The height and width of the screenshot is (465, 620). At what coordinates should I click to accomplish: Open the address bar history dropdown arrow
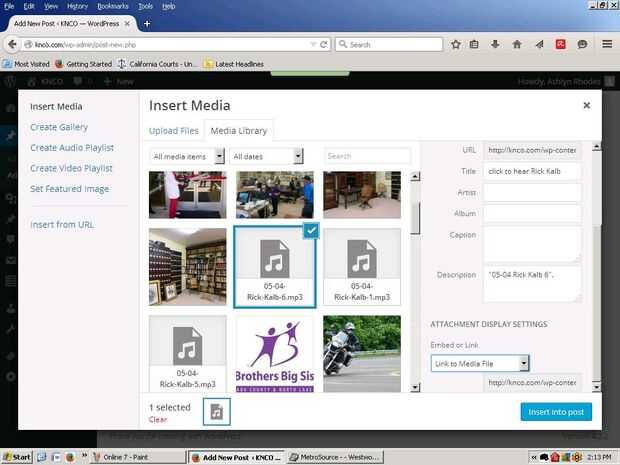313,44
